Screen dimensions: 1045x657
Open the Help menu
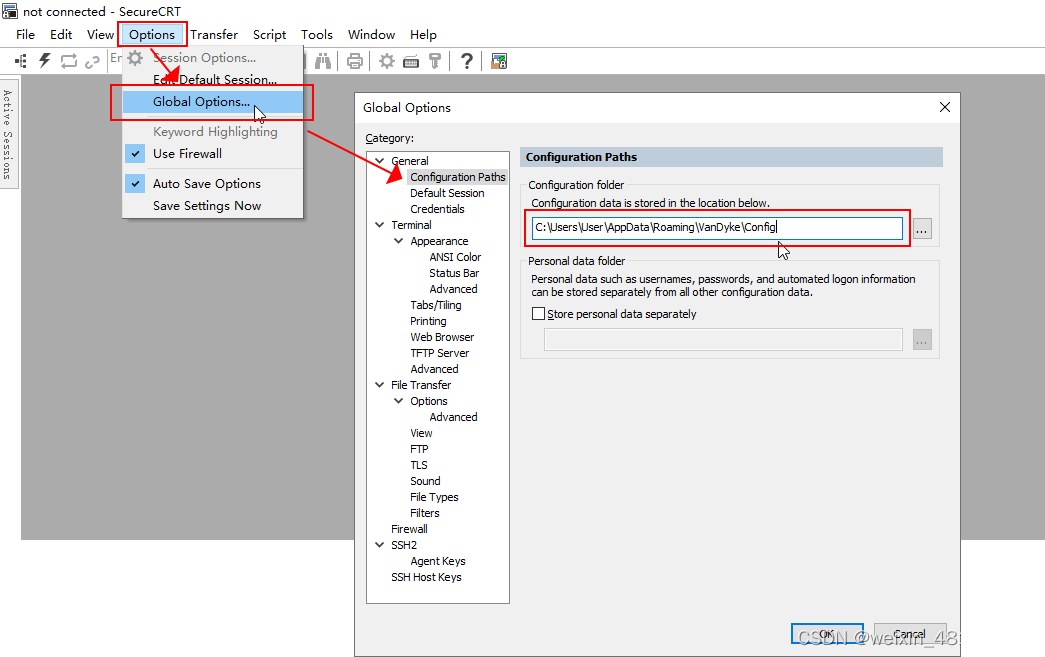(423, 35)
